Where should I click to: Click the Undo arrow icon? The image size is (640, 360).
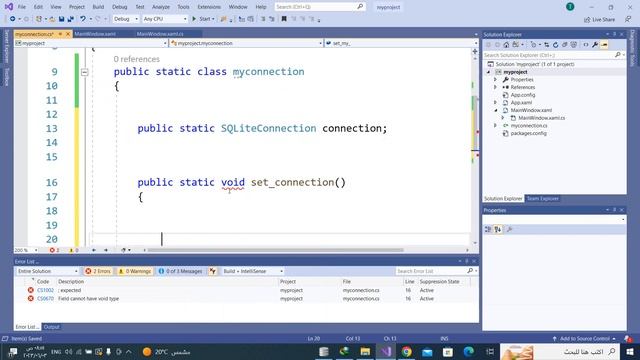(83, 19)
